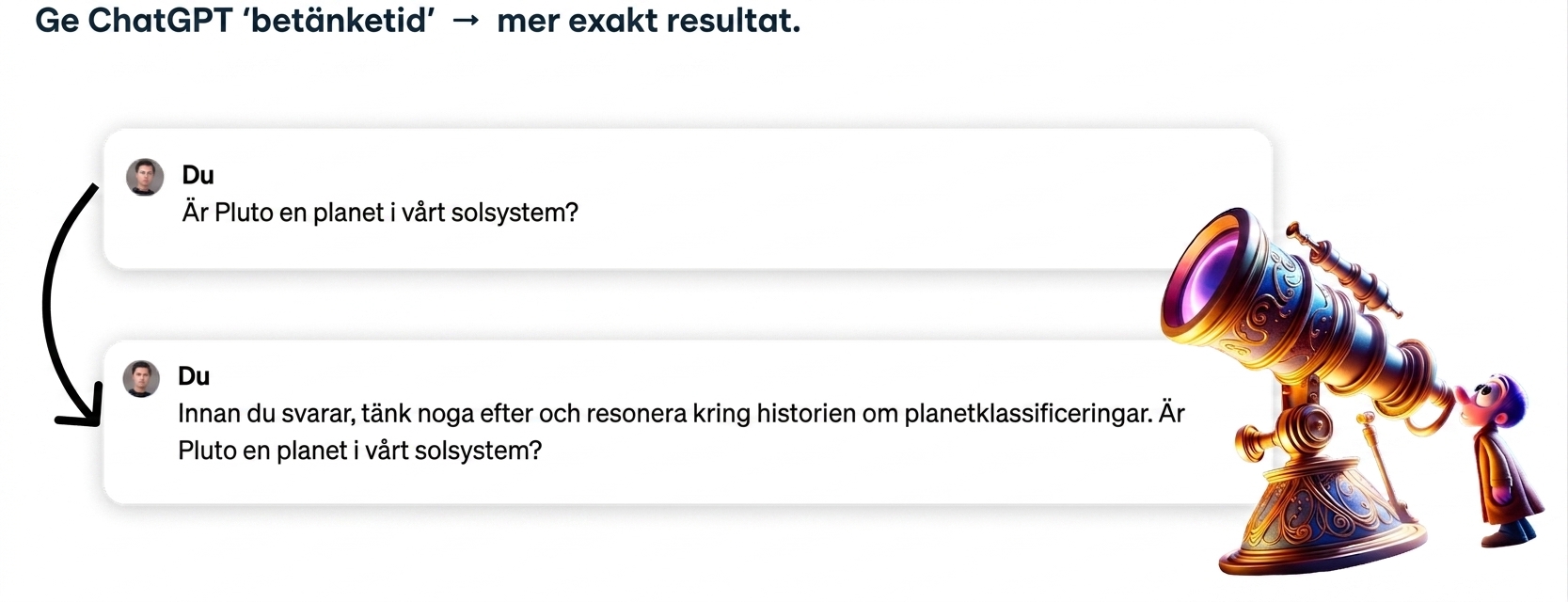Click the message 'Är Pluto en planet i vårt solsystem?'

380,213
